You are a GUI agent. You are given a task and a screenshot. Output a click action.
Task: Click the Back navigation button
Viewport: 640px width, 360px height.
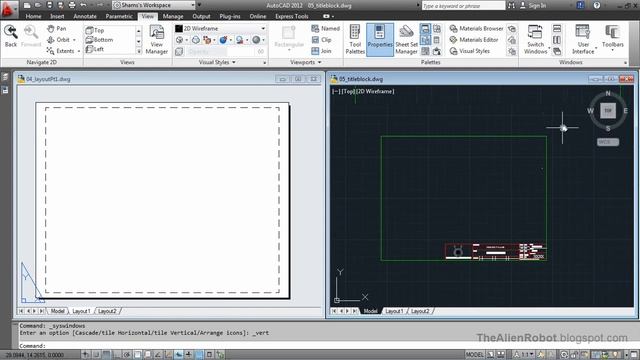[11, 36]
